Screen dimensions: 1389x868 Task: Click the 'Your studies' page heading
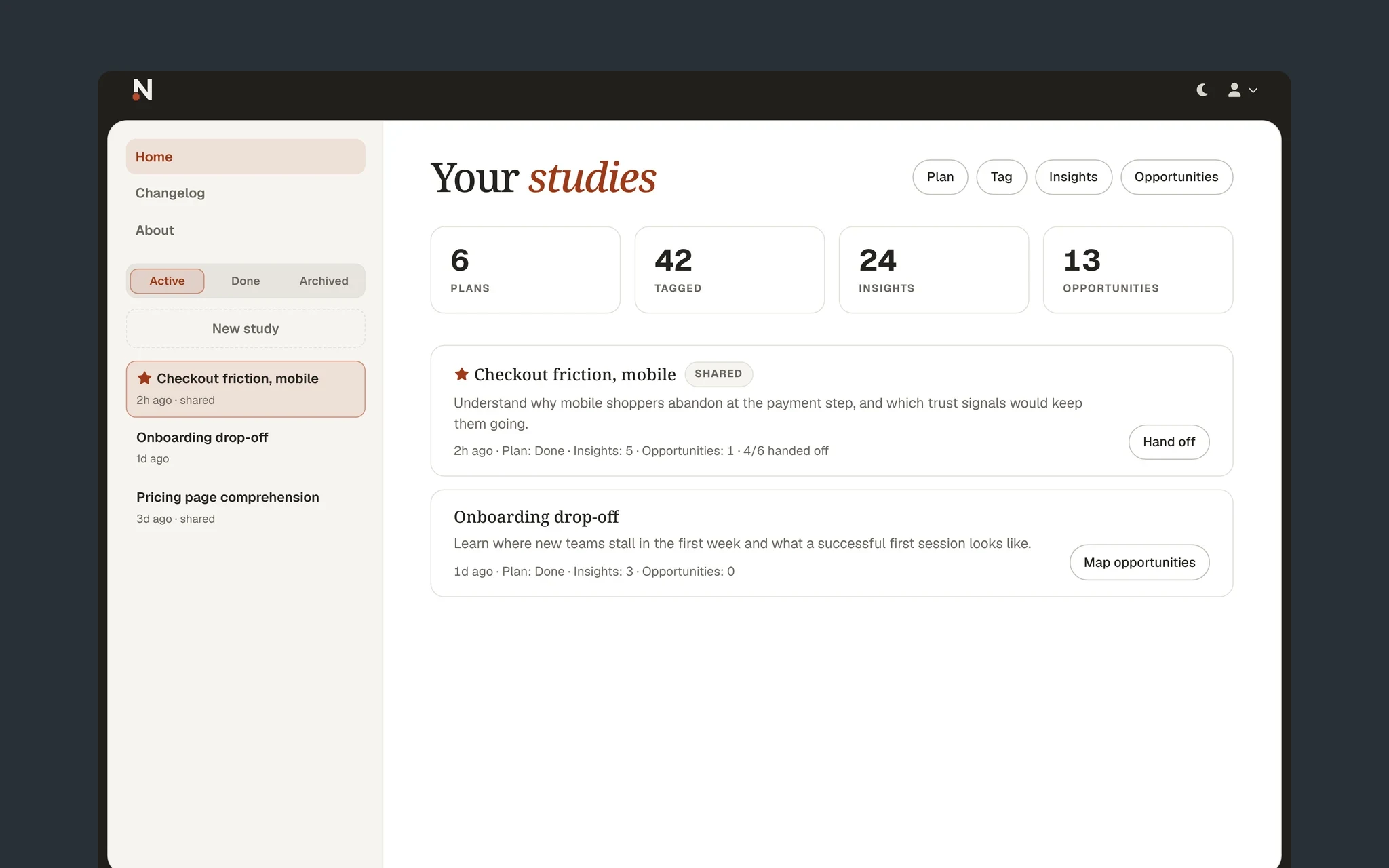543,178
